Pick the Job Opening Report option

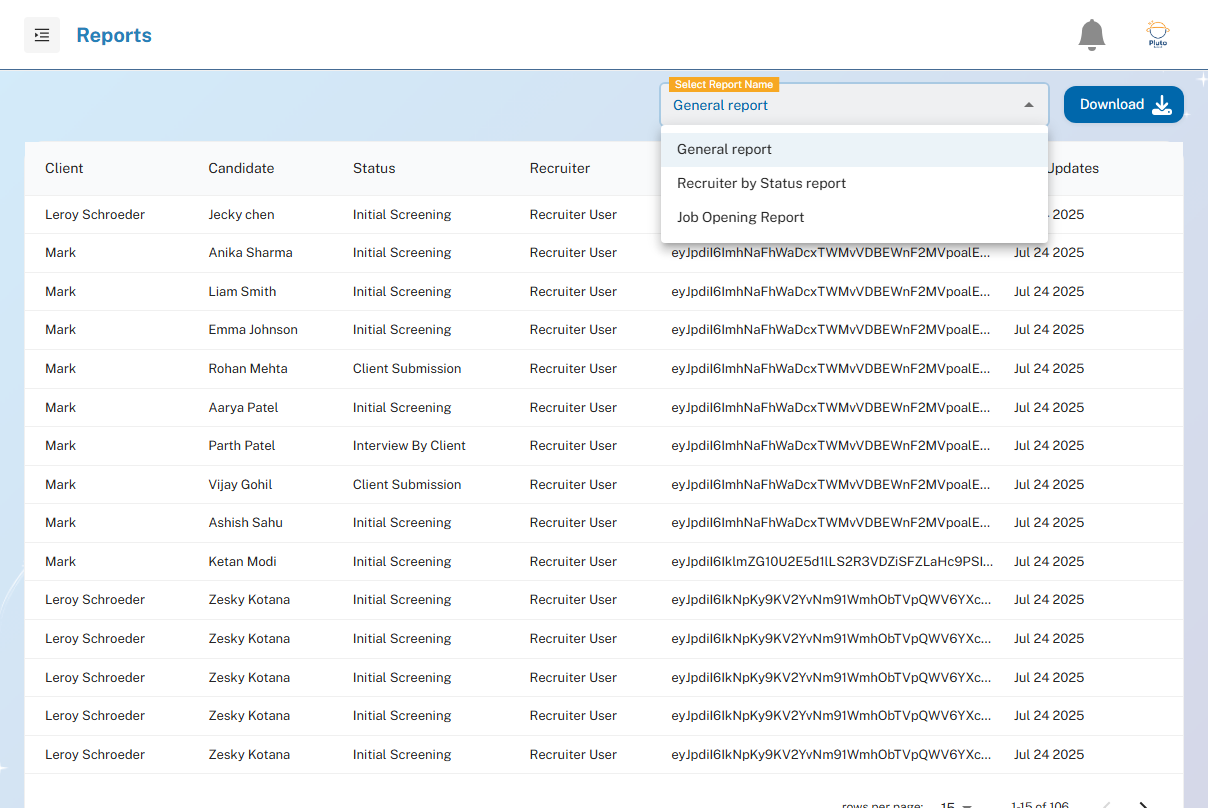(x=854, y=217)
